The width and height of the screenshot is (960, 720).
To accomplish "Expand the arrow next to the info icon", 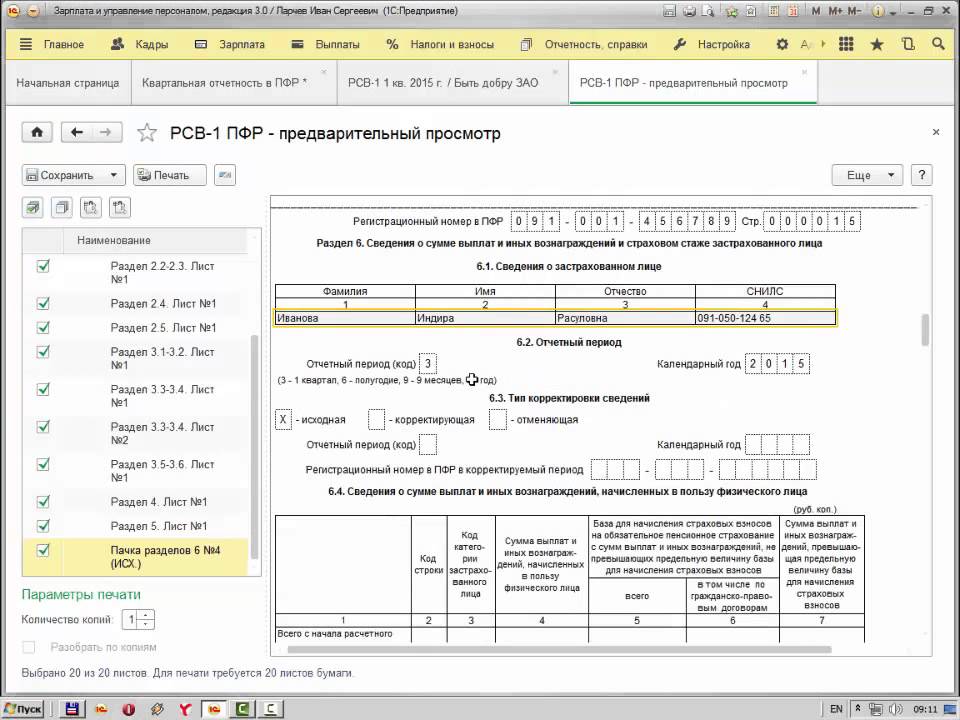I will (893, 12).
